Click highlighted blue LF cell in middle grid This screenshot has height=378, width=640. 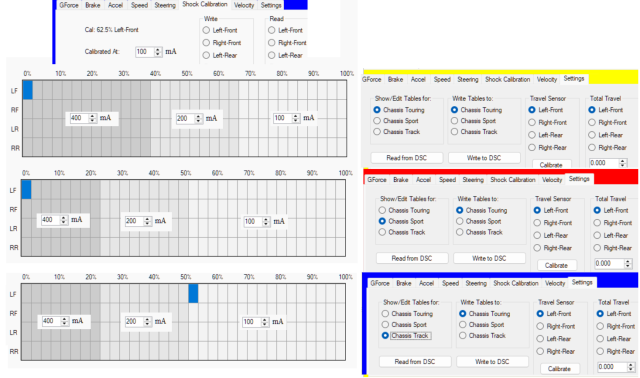tap(26, 189)
